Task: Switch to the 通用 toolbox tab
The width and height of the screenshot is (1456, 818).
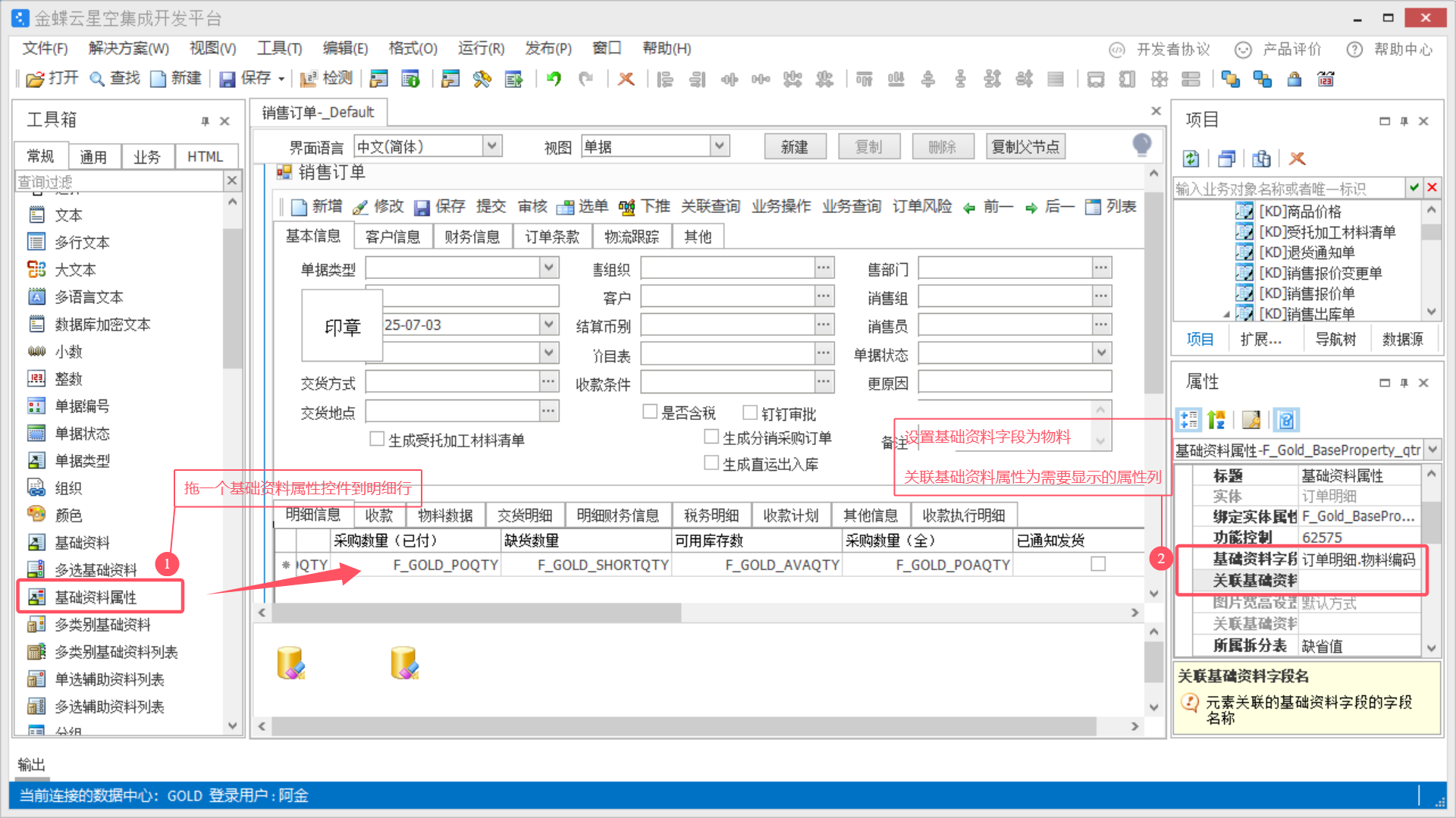Action: point(93,157)
